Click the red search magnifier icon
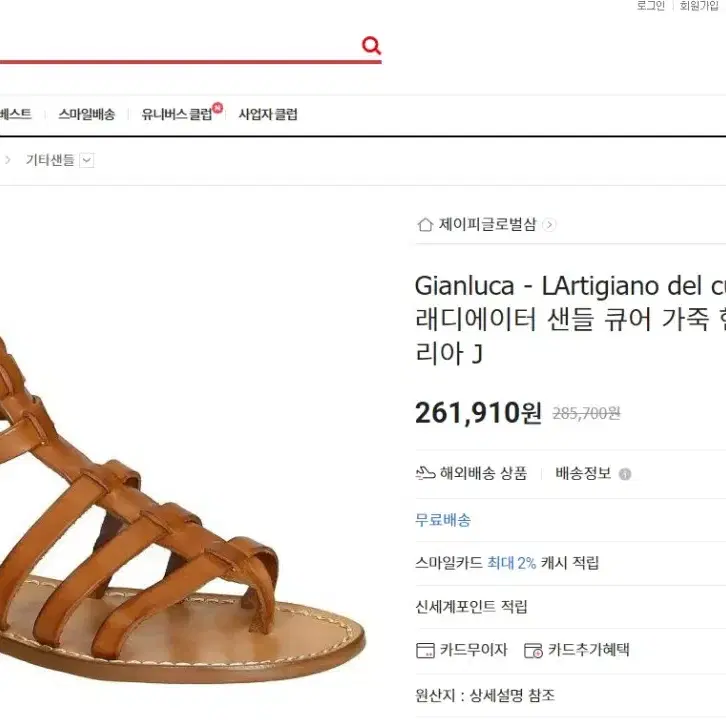Image resolution: width=726 pixels, height=726 pixels. tap(371, 45)
